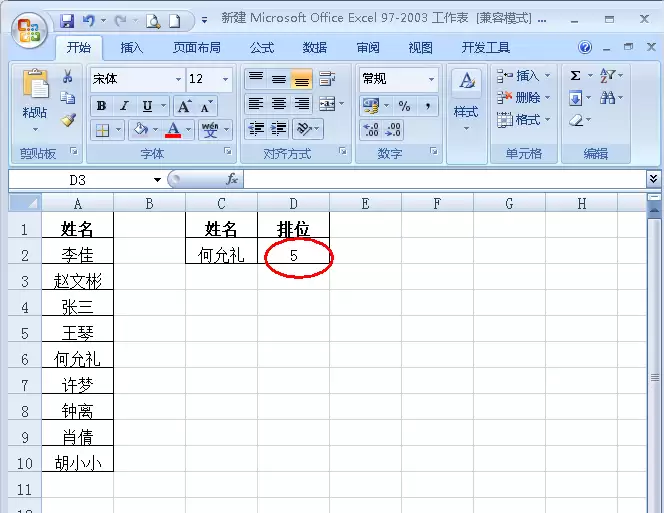
Task: Expand the number format dropdown 常规
Action: (x=398, y=79)
